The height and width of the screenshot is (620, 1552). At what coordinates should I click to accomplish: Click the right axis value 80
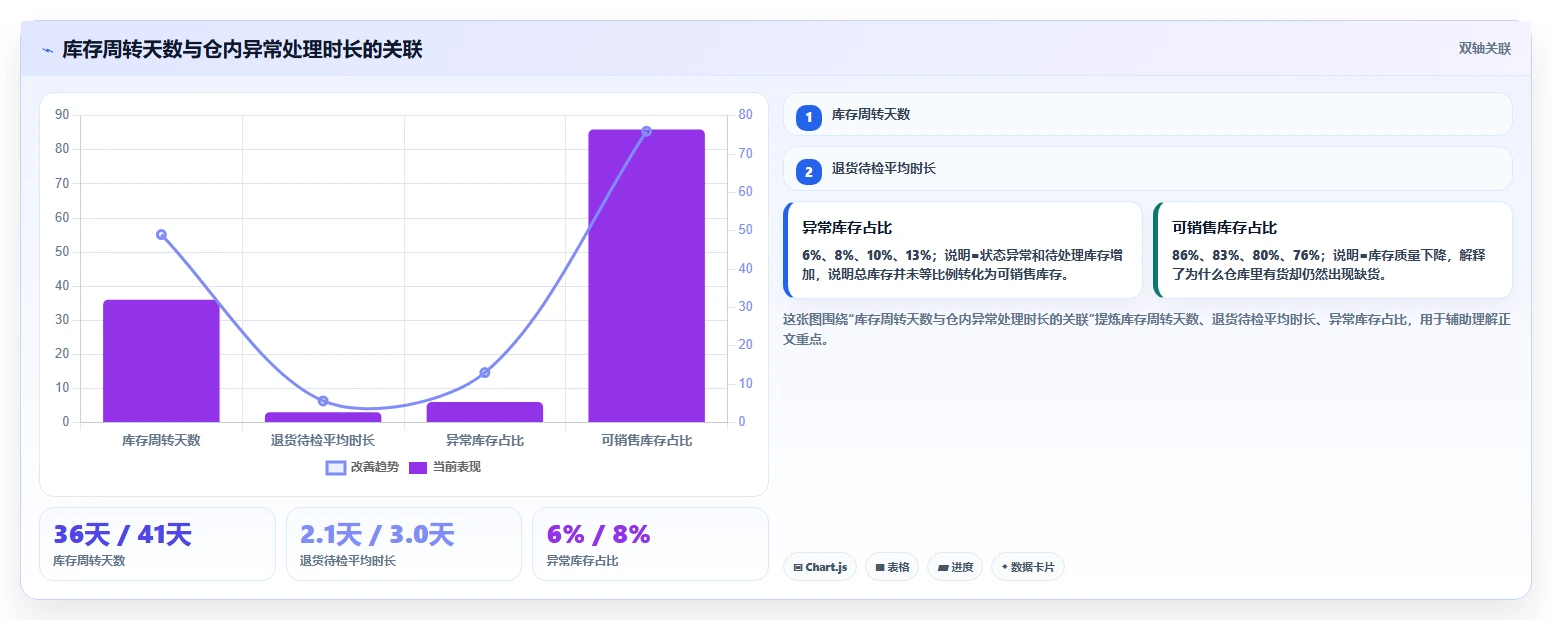[x=745, y=114]
